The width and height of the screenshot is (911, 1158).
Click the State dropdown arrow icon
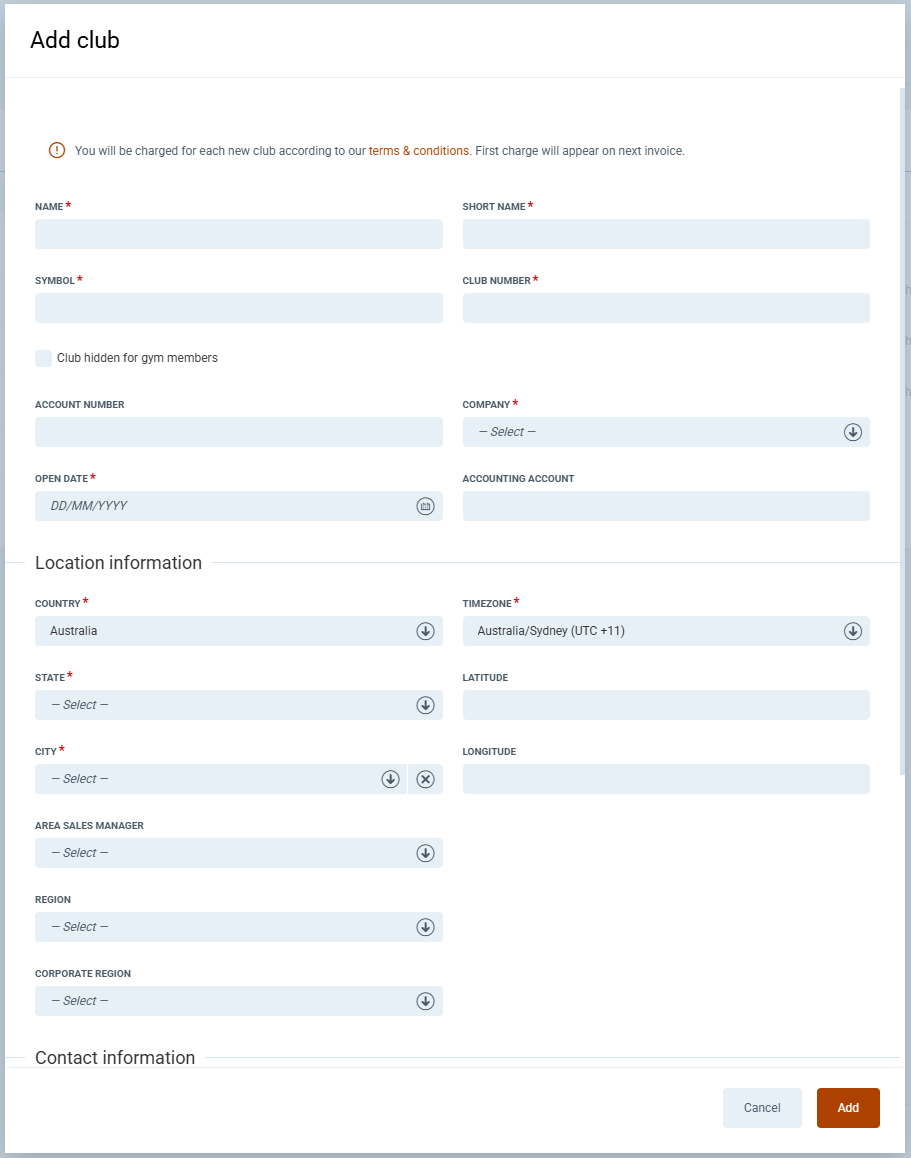pos(425,705)
